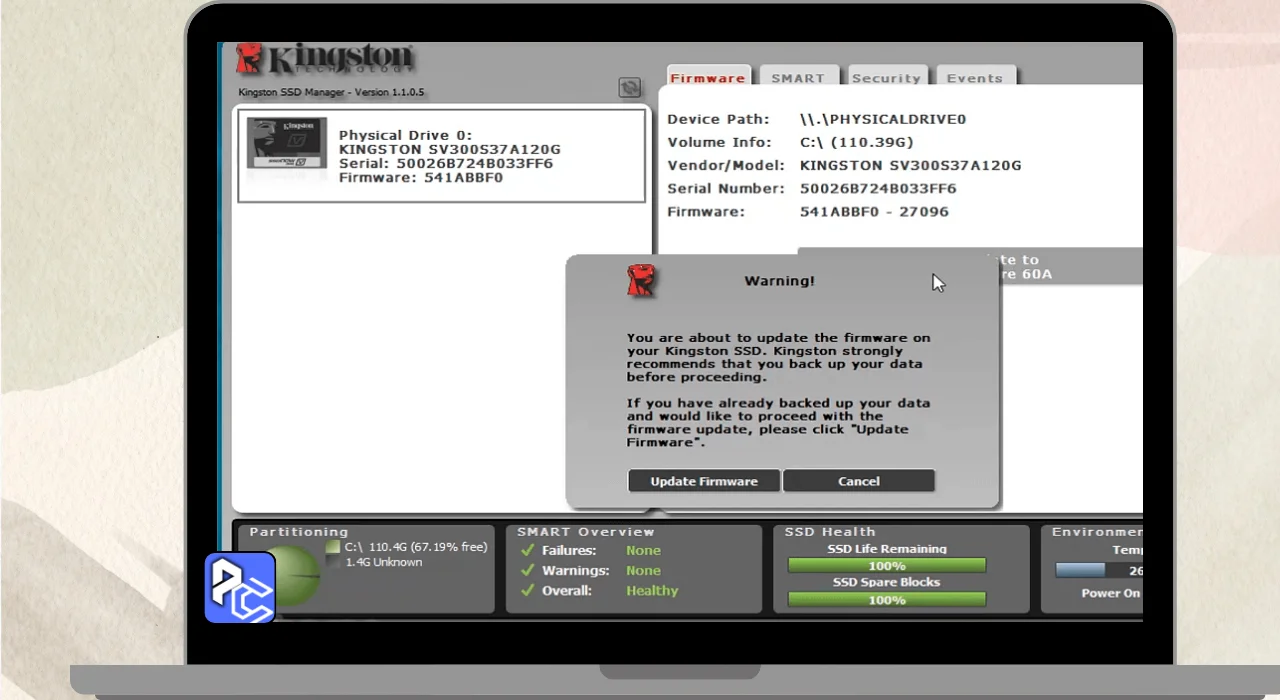Click 'C:\ 110.4G (67.19% free)' partition entry

point(416,547)
